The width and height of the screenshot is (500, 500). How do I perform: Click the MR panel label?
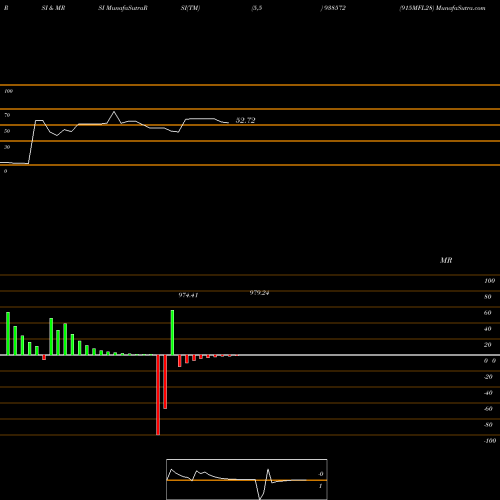(446, 260)
